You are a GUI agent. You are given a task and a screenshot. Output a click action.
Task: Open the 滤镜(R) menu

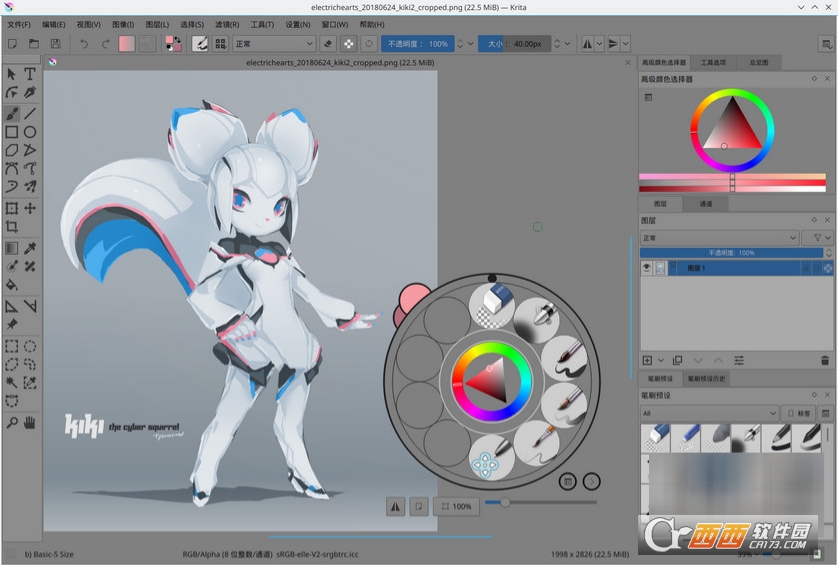[227, 25]
